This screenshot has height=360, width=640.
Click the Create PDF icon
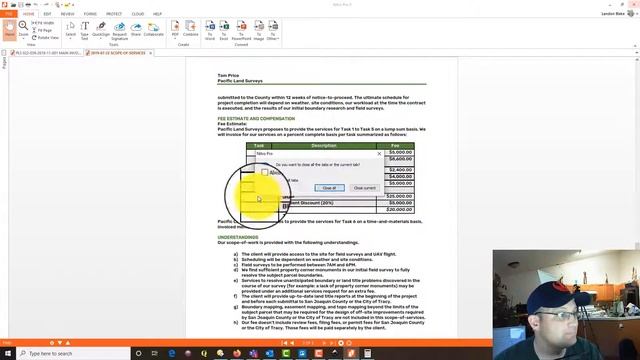point(175,29)
